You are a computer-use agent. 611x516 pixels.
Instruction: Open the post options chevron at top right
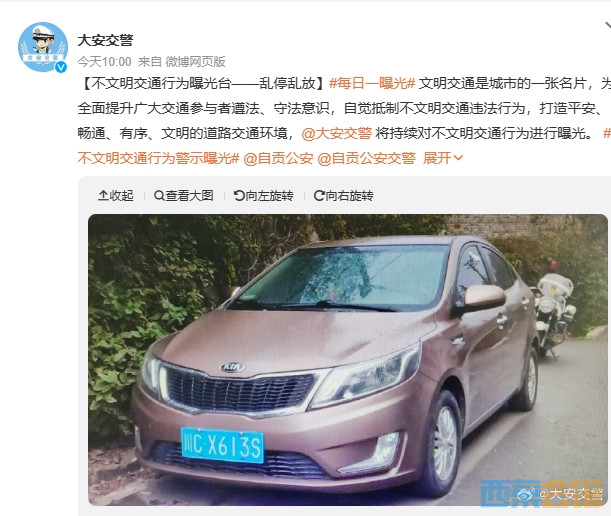click(607, 27)
